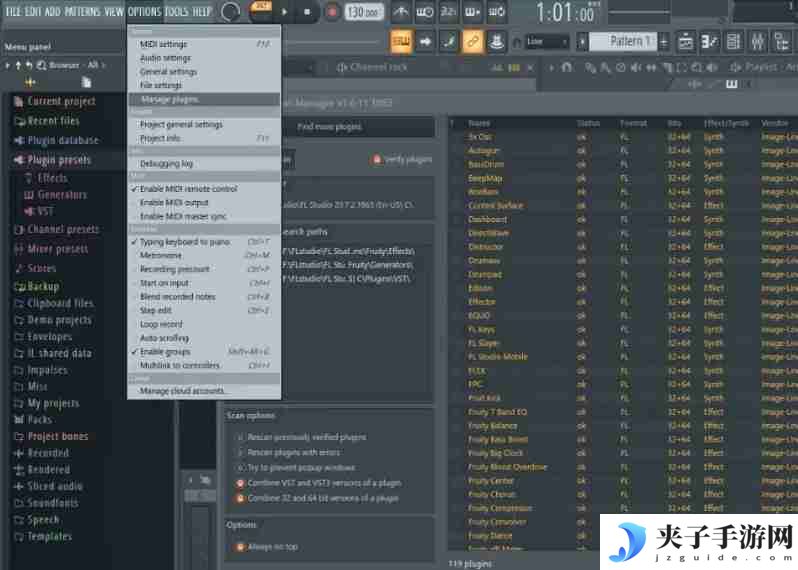Select File settings in the Options menu

click(204, 85)
